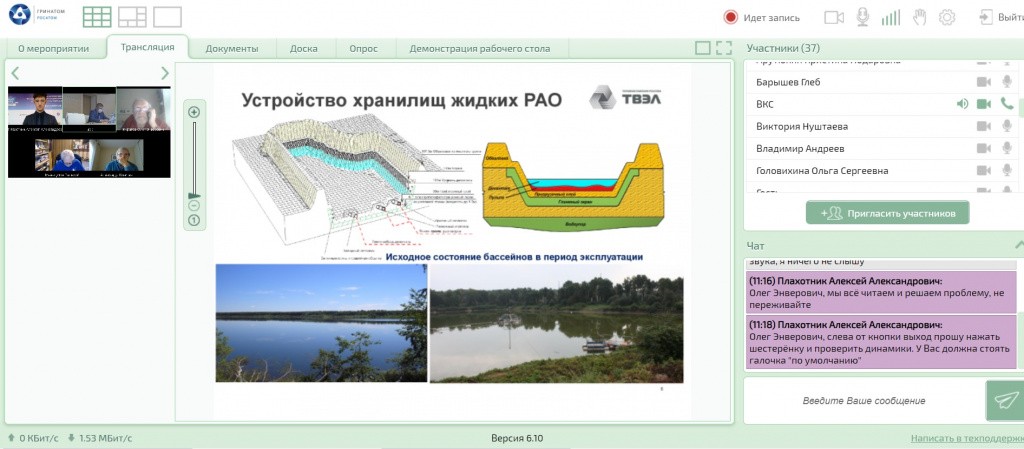Select the bottom-left participant video thumbnail
Image resolution: width=1024 pixels, height=449 pixels.
(x=63, y=159)
